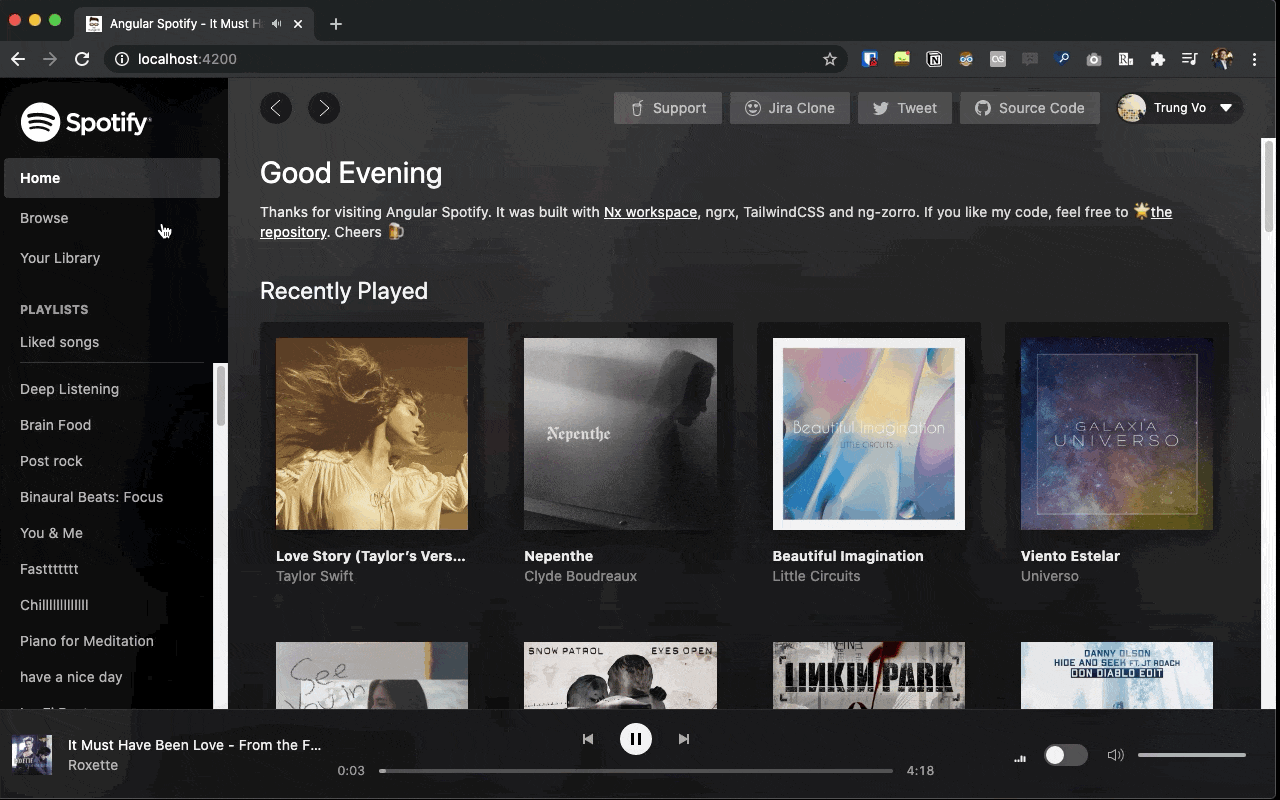Open the Jira Clone button
This screenshot has height=800, width=1280.
point(790,108)
